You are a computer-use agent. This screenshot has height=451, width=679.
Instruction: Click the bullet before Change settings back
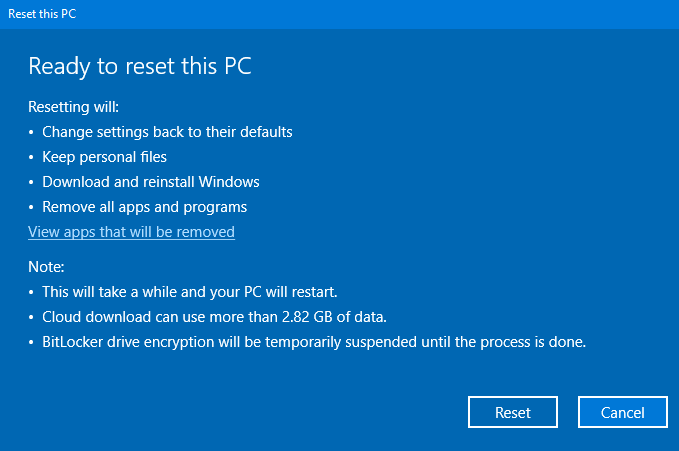[x=32, y=132]
